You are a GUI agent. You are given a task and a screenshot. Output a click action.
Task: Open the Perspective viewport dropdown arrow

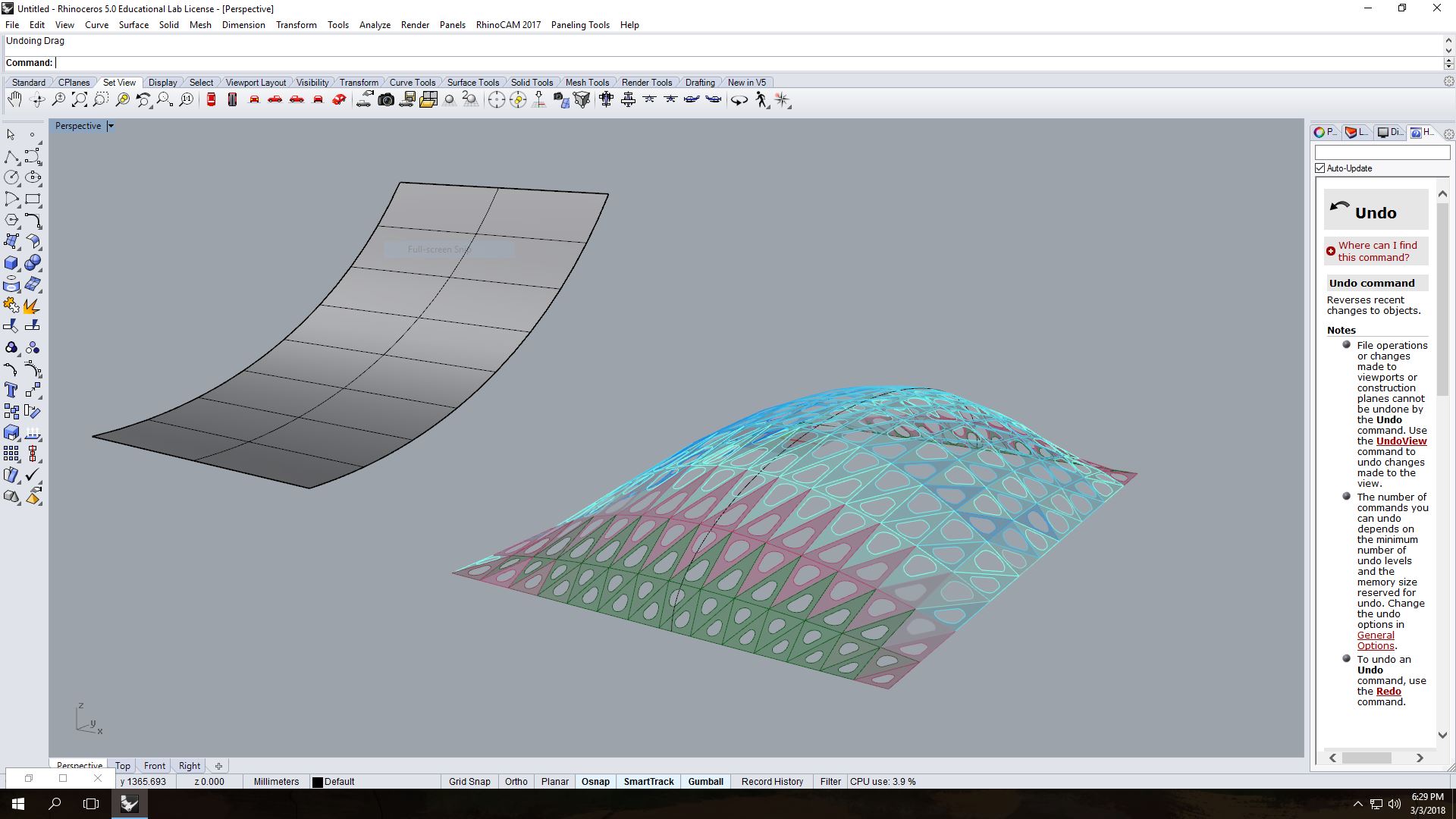pyautogui.click(x=111, y=126)
